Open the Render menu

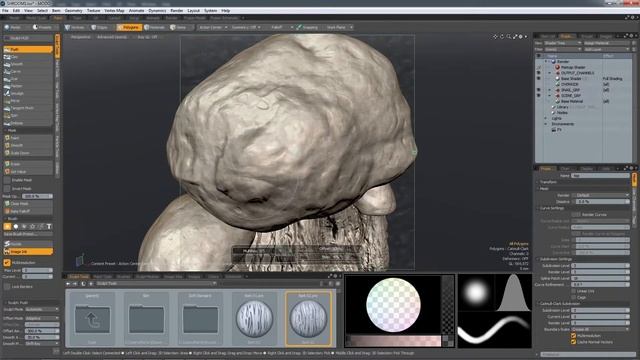point(177,11)
